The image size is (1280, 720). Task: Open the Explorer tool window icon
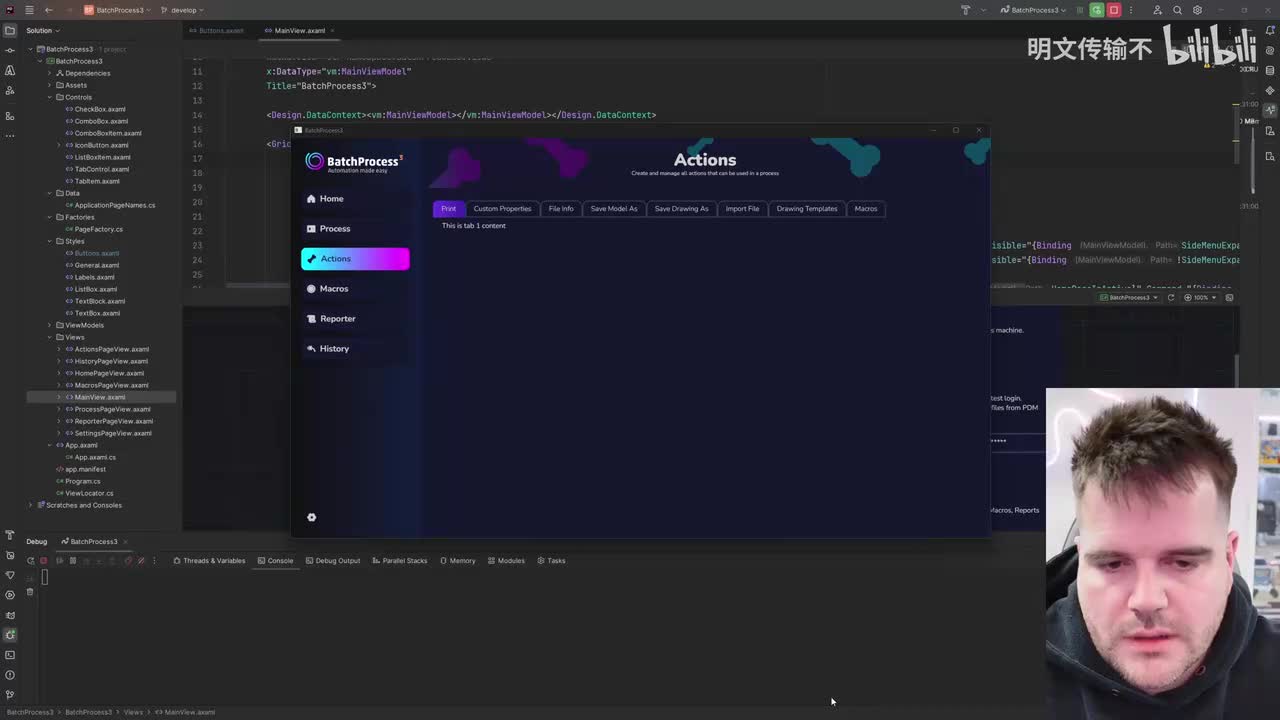coord(10,30)
